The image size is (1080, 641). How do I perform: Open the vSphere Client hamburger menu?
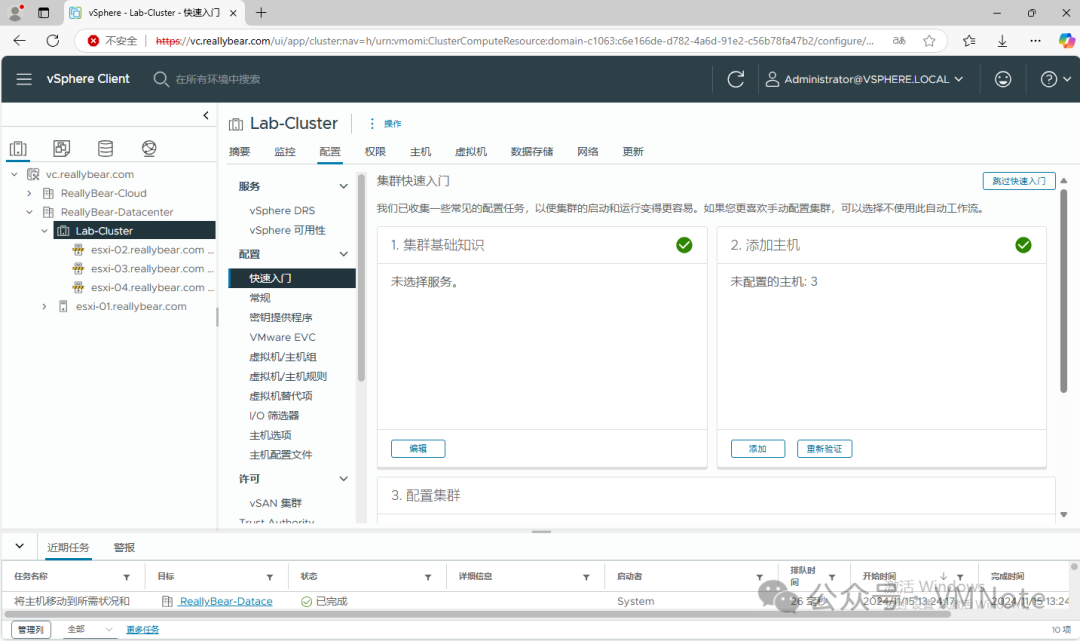click(24, 79)
